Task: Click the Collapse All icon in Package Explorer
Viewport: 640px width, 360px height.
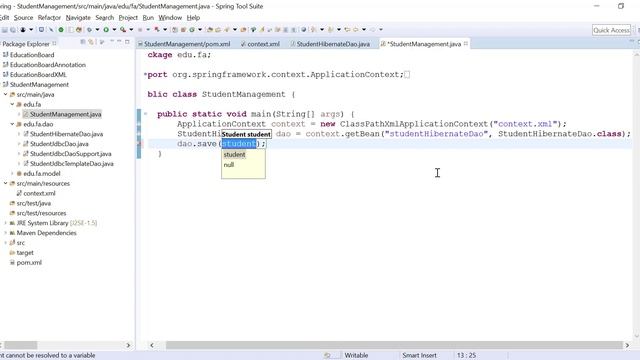Action: point(83,42)
